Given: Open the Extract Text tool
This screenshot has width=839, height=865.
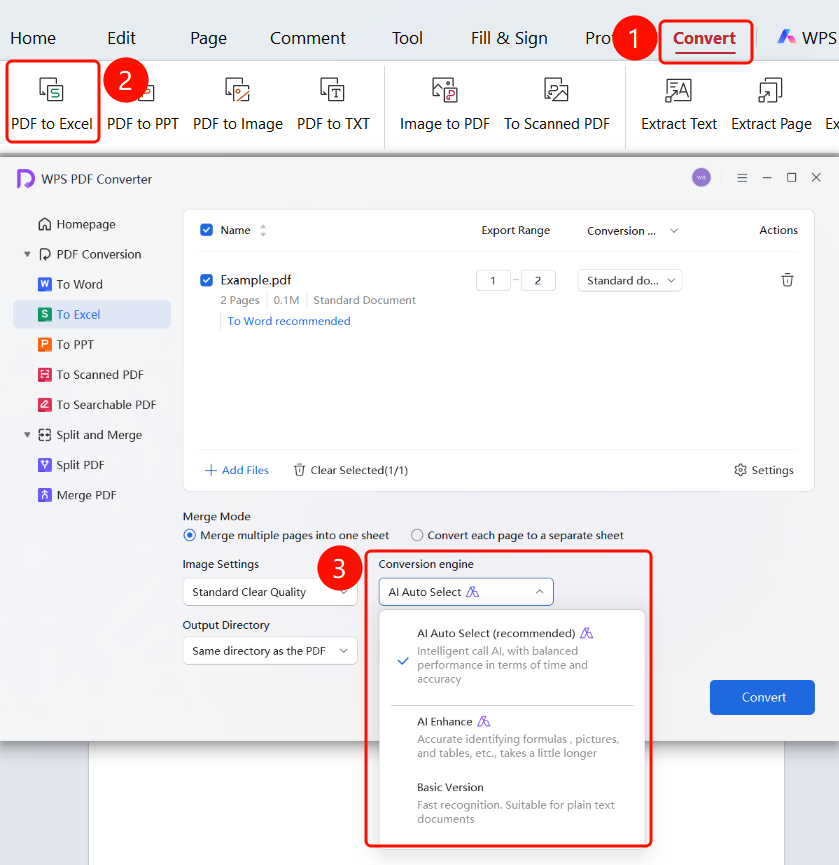Looking at the screenshot, I should (x=678, y=103).
